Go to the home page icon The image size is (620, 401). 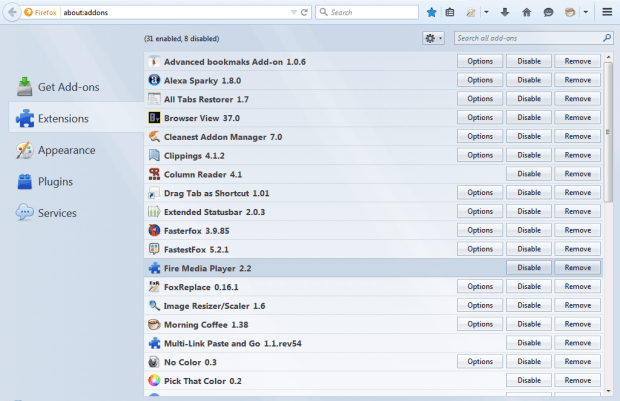click(x=526, y=12)
